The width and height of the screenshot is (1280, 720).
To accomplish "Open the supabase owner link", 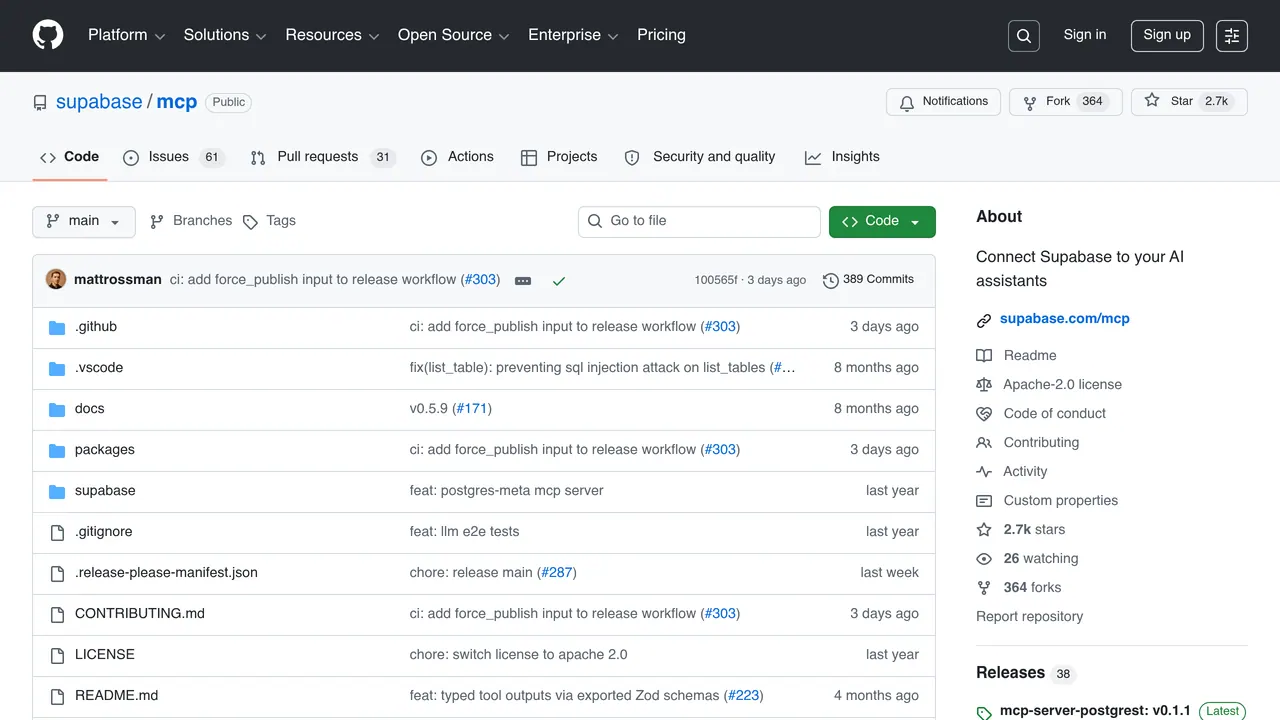I will click(99, 102).
